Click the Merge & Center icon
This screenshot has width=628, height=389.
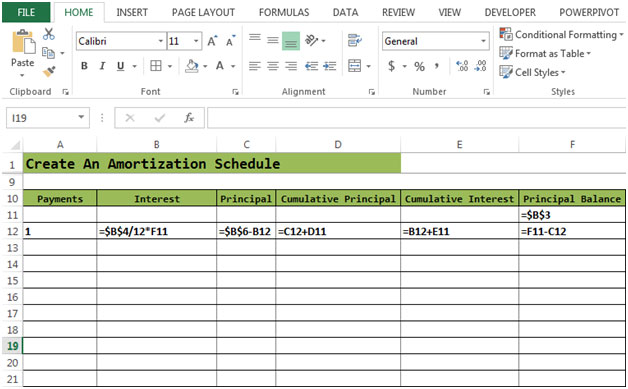[354, 66]
